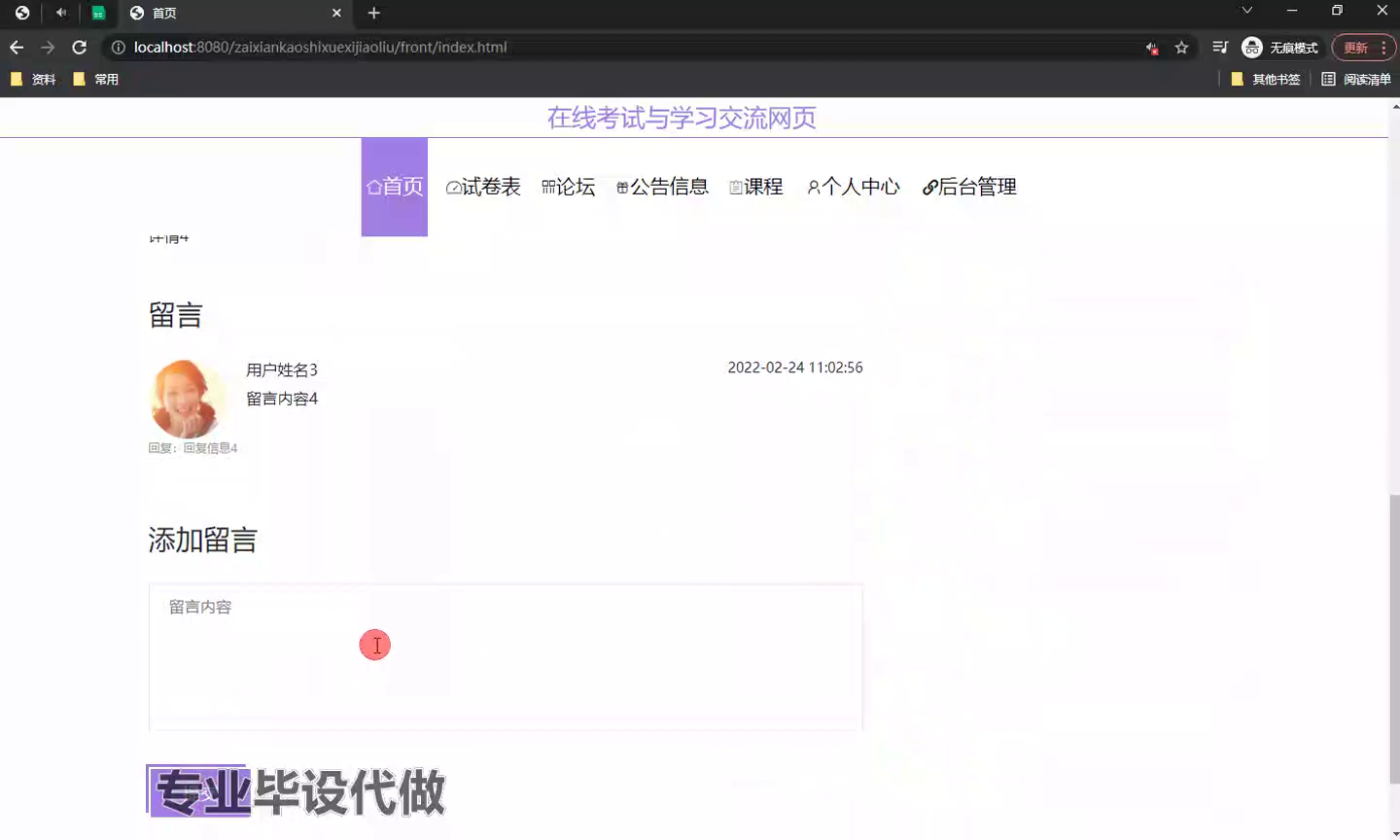Open the 其他书签 bookmarks folder
Viewport: 1400px width, 840px height.
pyautogui.click(x=1266, y=80)
